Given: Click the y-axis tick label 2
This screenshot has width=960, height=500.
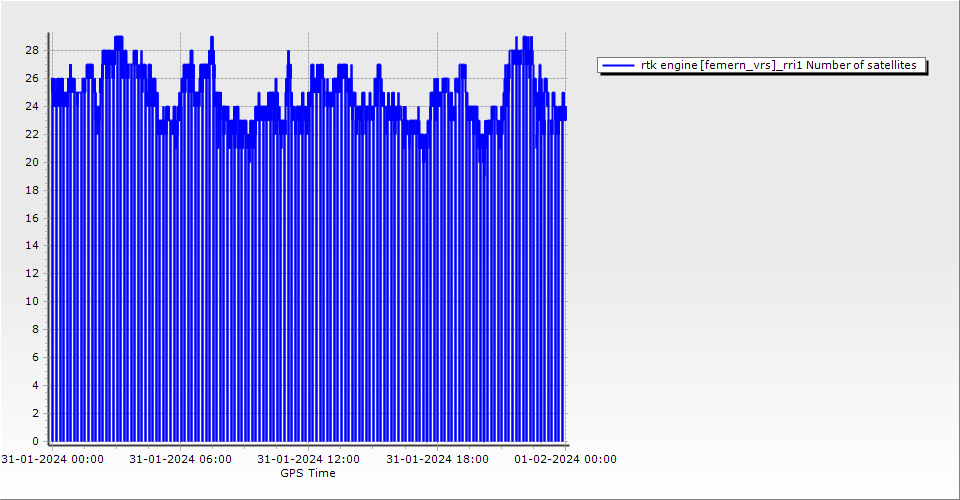Looking at the screenshot, I should click(35, 413).
